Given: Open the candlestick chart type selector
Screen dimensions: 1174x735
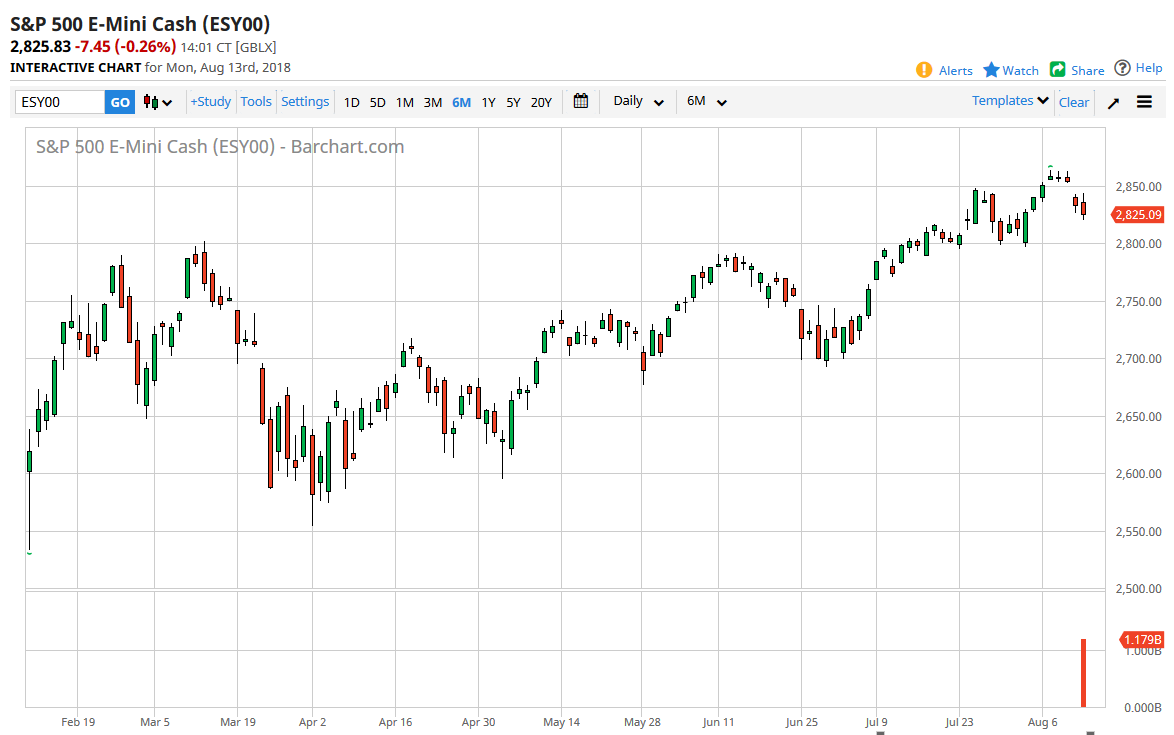Looking at the screenshot, I should pyautogui.click(x=157, y=102).
